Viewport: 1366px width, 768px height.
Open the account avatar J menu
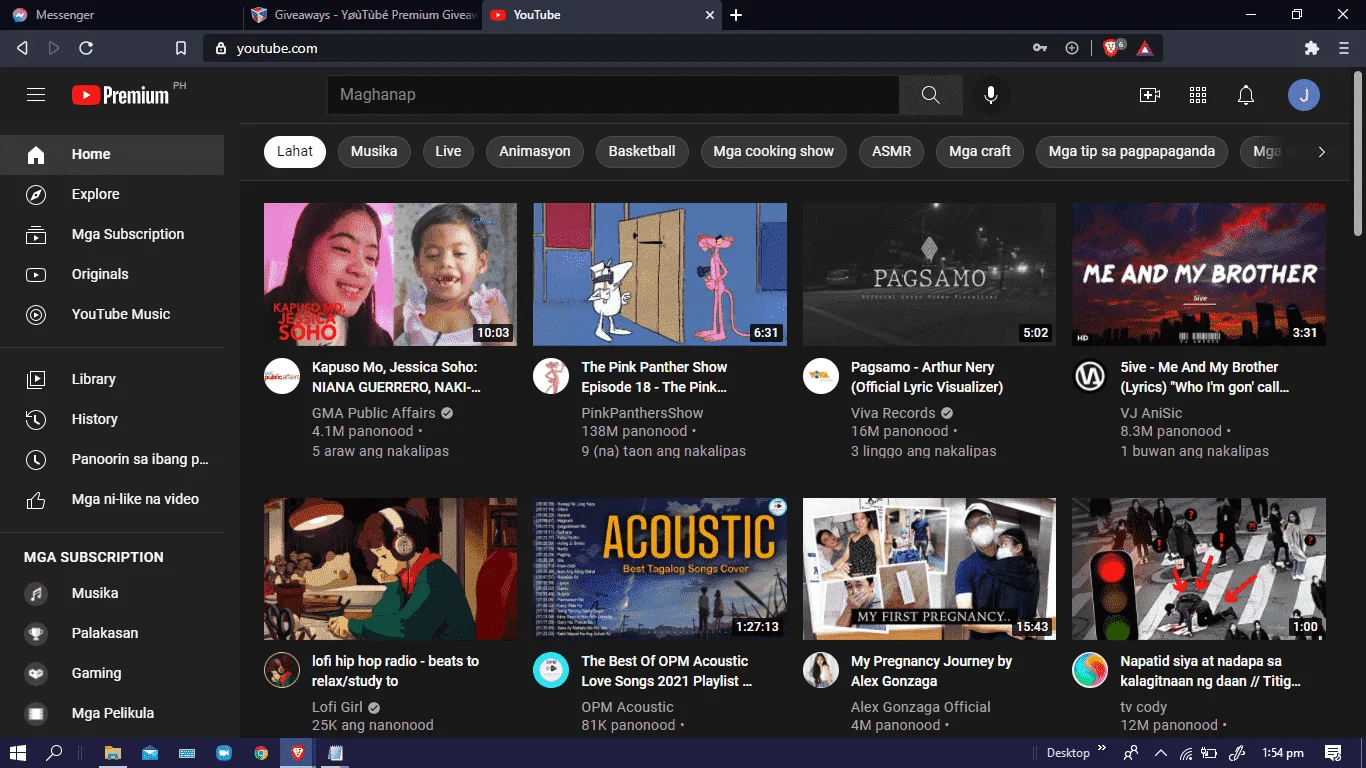pos(1304,95)
